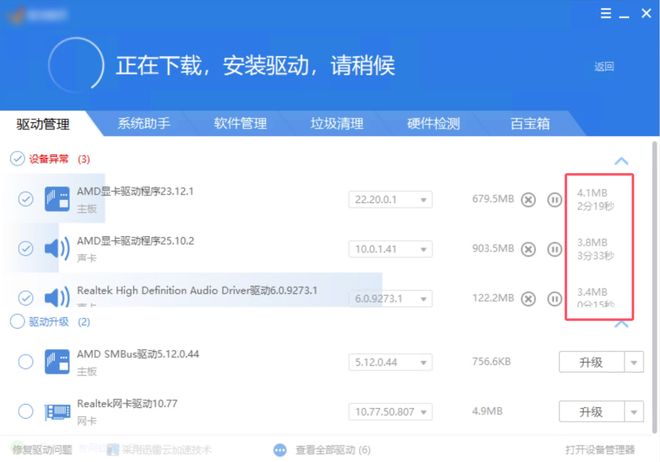Open the hamburger menu icon in title bar
Image resolution: width=660 pixels, height=462 pixels.
coord(606,13)
